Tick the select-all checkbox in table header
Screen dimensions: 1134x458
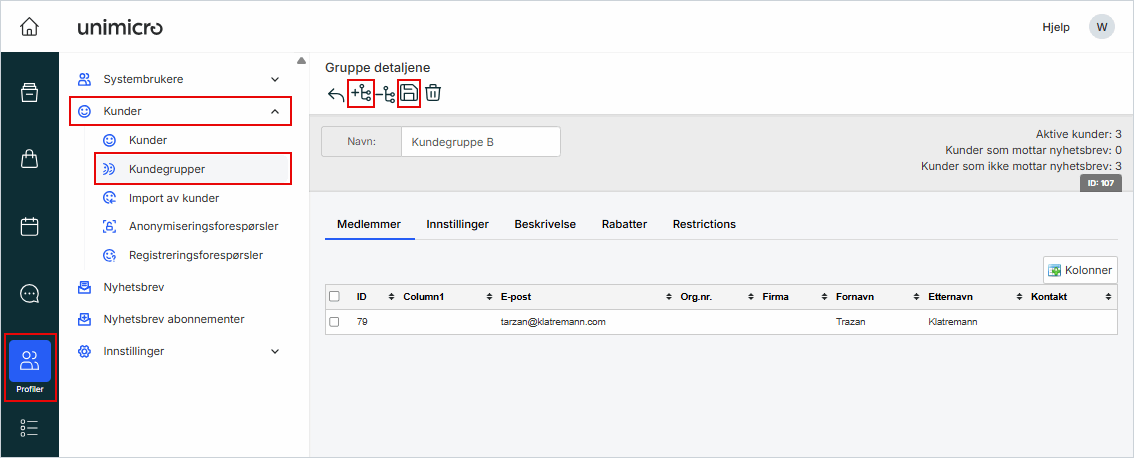(x=334, y=297)
